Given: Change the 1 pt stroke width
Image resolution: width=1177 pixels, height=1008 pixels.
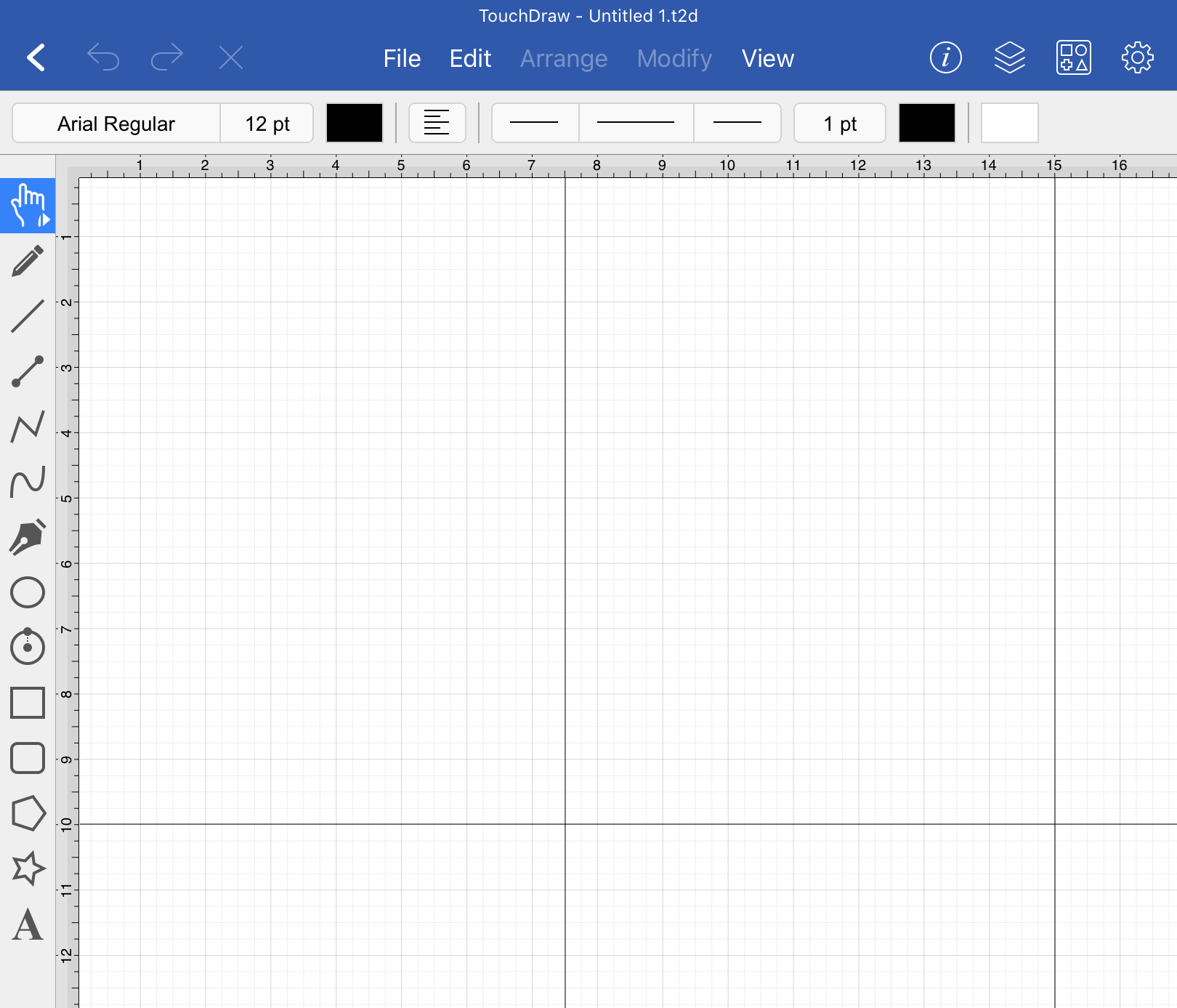Looking at the screenshot, I should coord(840,123).
